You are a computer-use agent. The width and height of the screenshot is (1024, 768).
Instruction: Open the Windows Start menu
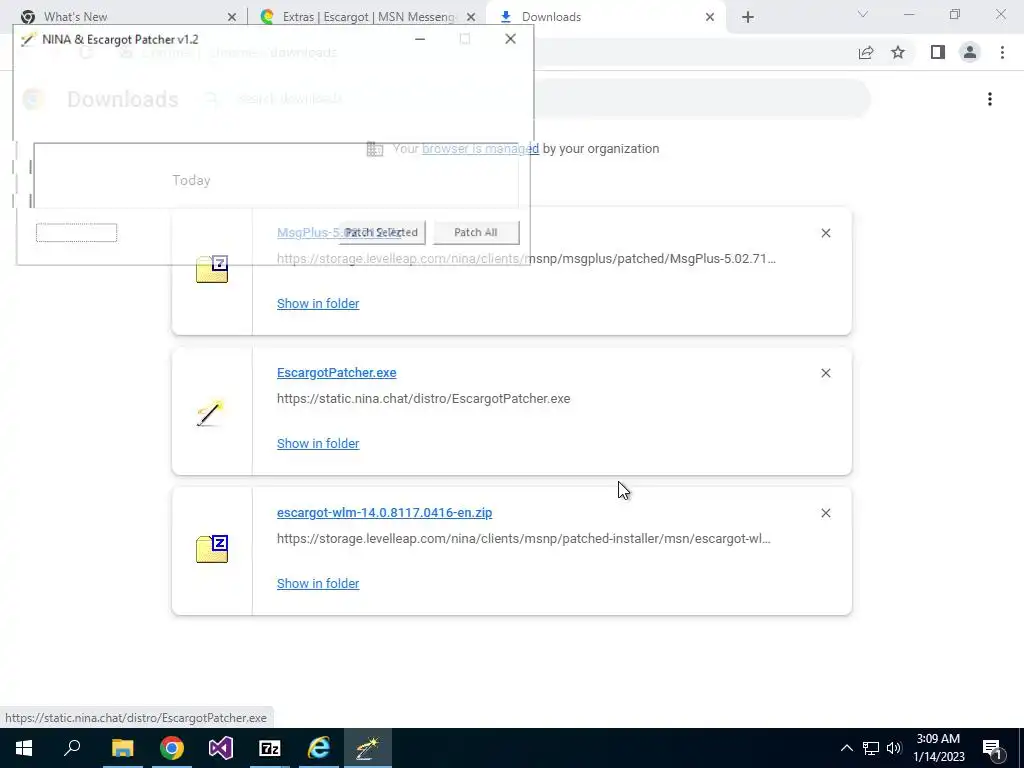click(x=24, y=748)
